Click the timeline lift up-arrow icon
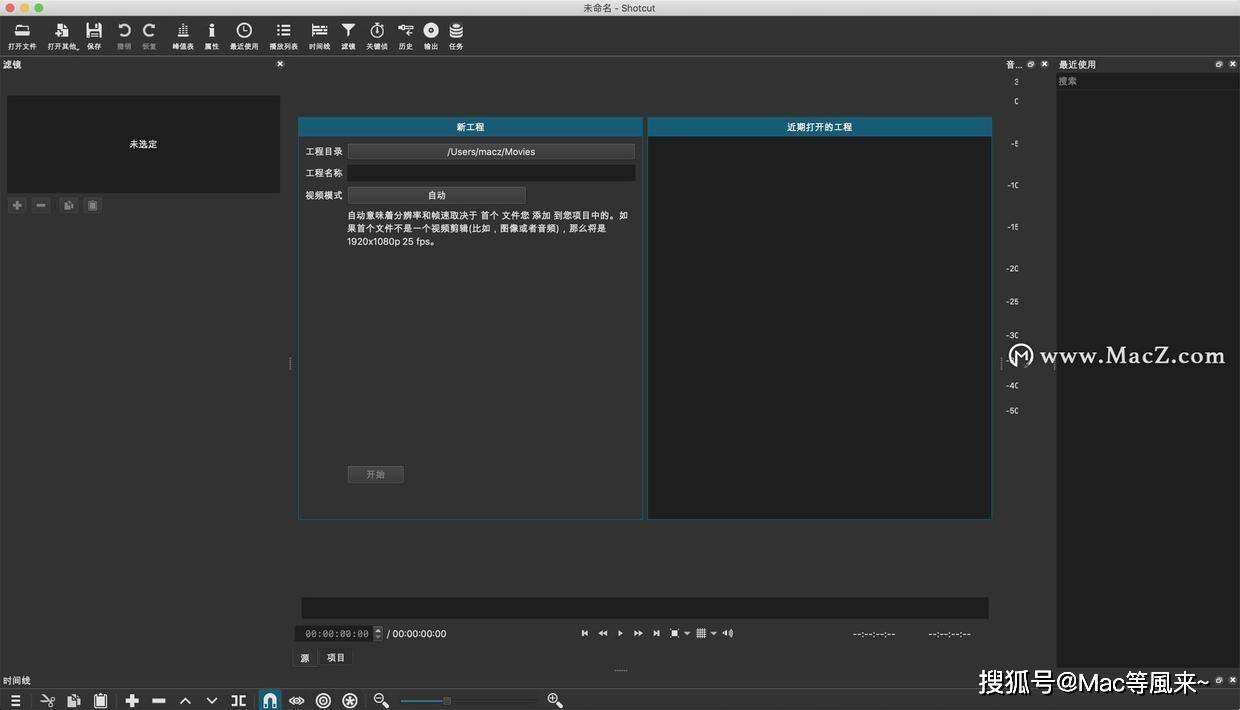 [185, 701]
